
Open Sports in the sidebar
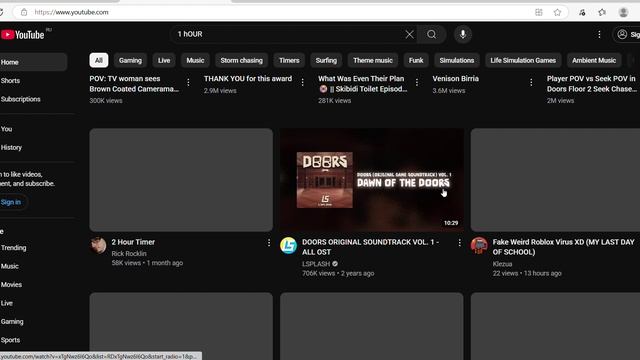(x=33, y=340)
